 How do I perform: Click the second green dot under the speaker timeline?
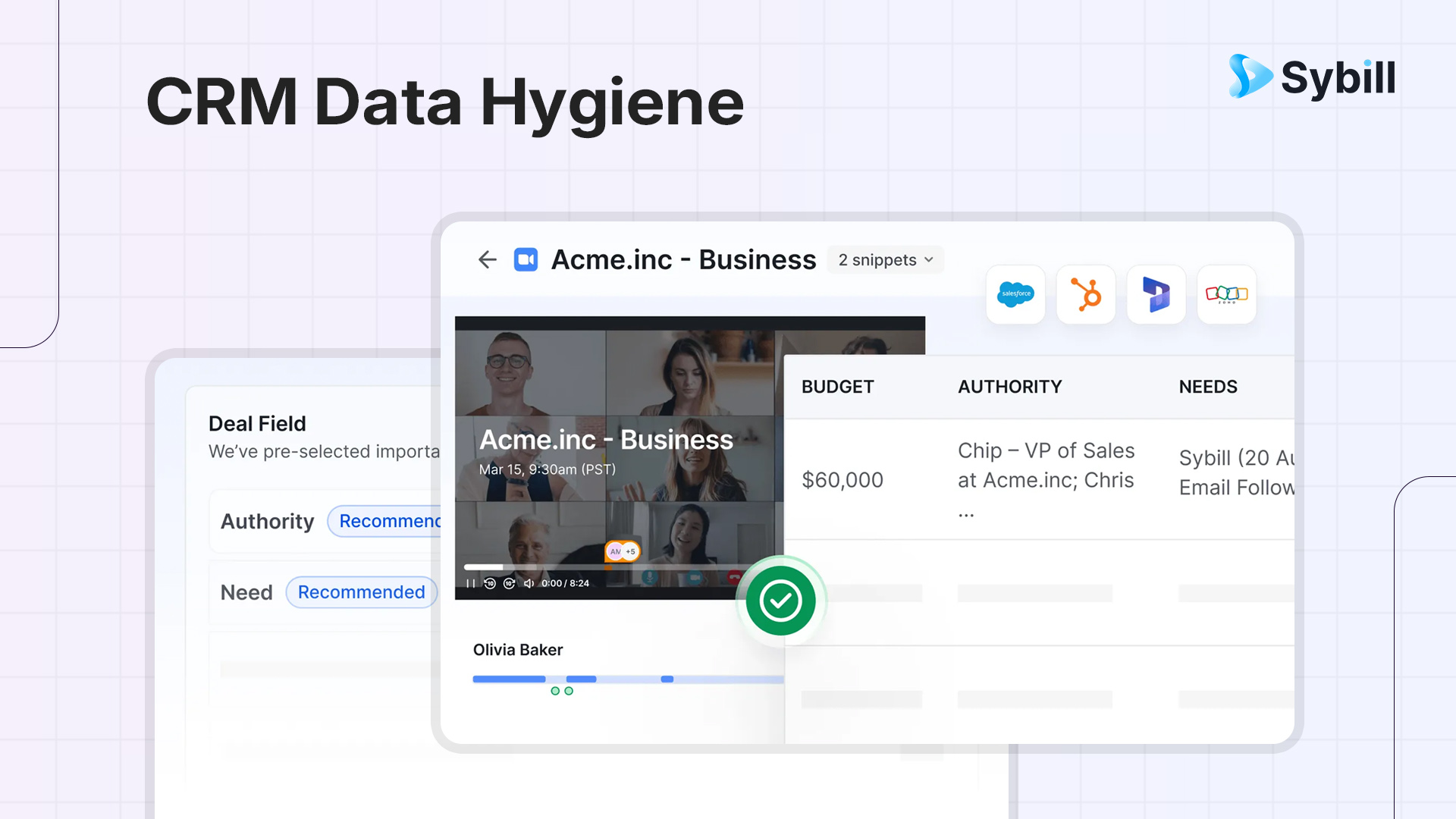click(569, 691)
